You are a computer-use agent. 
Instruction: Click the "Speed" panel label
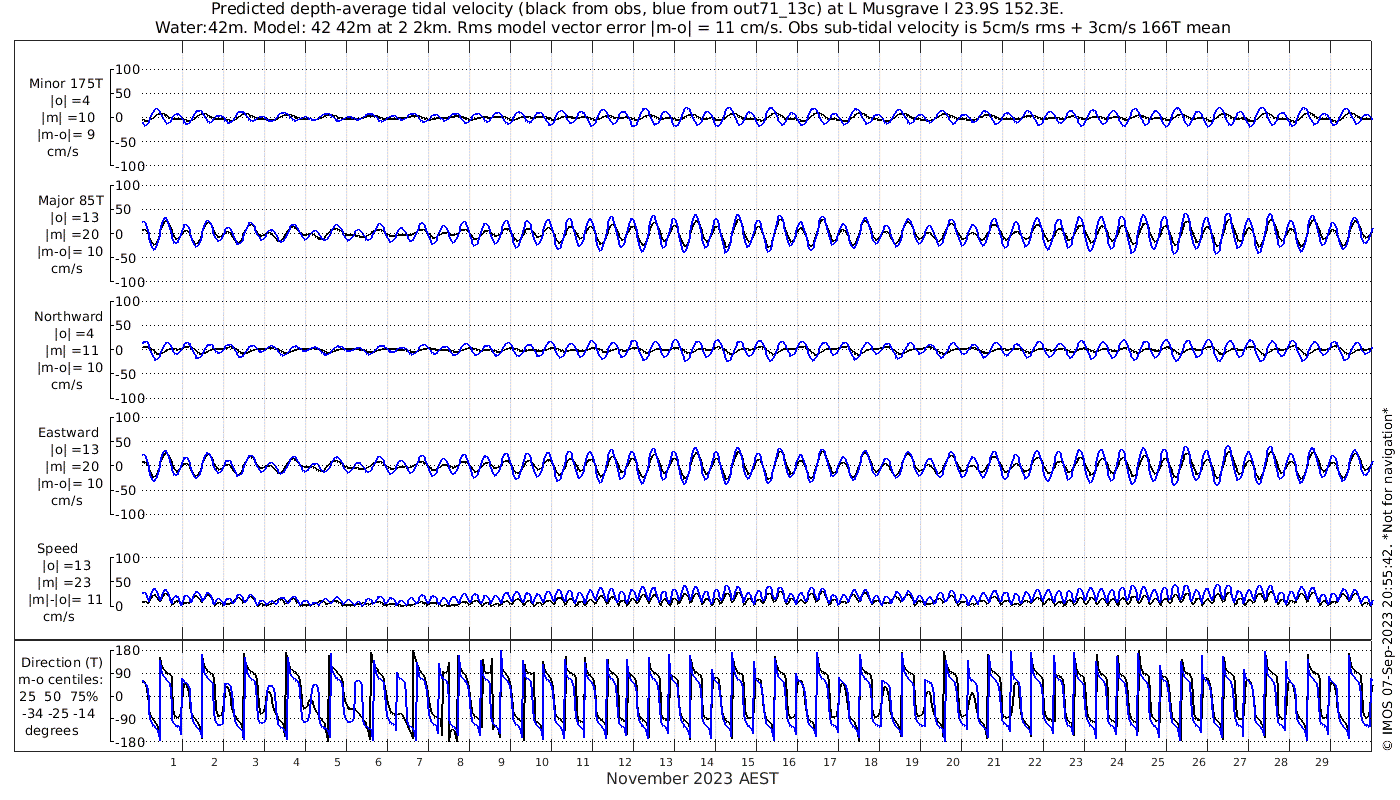pos(57,549)
